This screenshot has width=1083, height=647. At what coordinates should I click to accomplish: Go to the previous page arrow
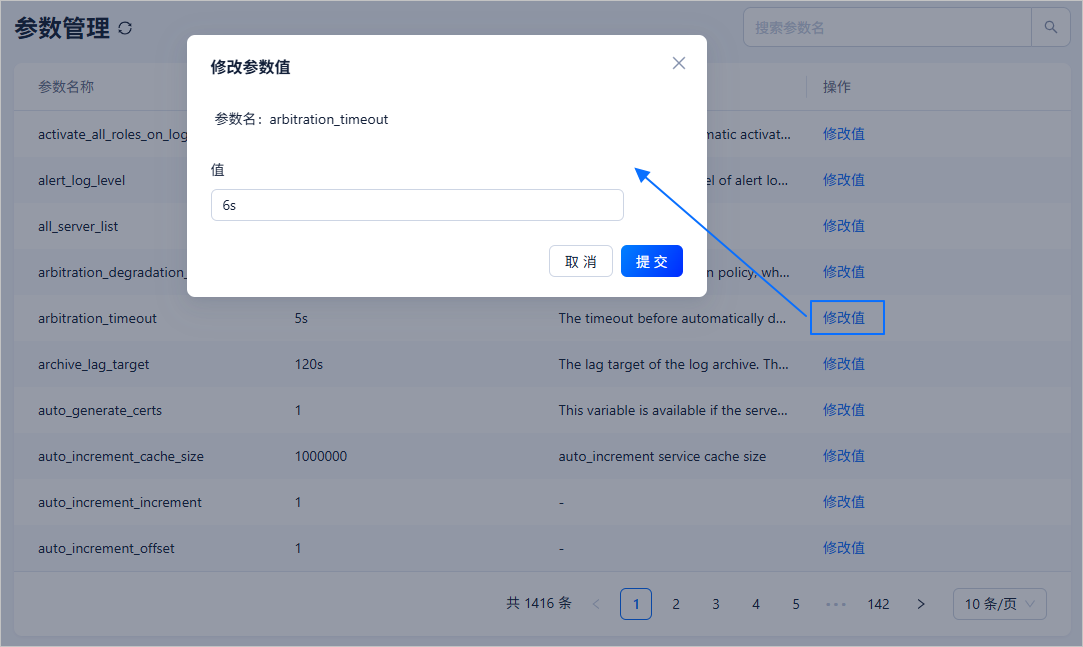[x=596, y=604]
